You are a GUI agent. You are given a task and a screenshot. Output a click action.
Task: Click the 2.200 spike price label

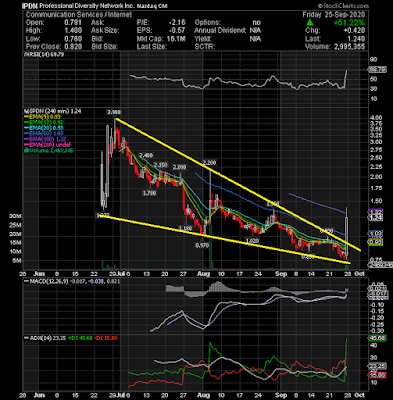[x=209, y=163]
